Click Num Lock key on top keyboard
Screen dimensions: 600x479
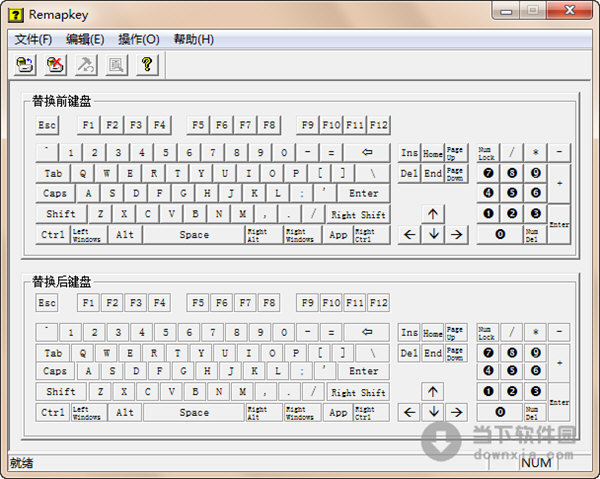(x=488, y=153)
